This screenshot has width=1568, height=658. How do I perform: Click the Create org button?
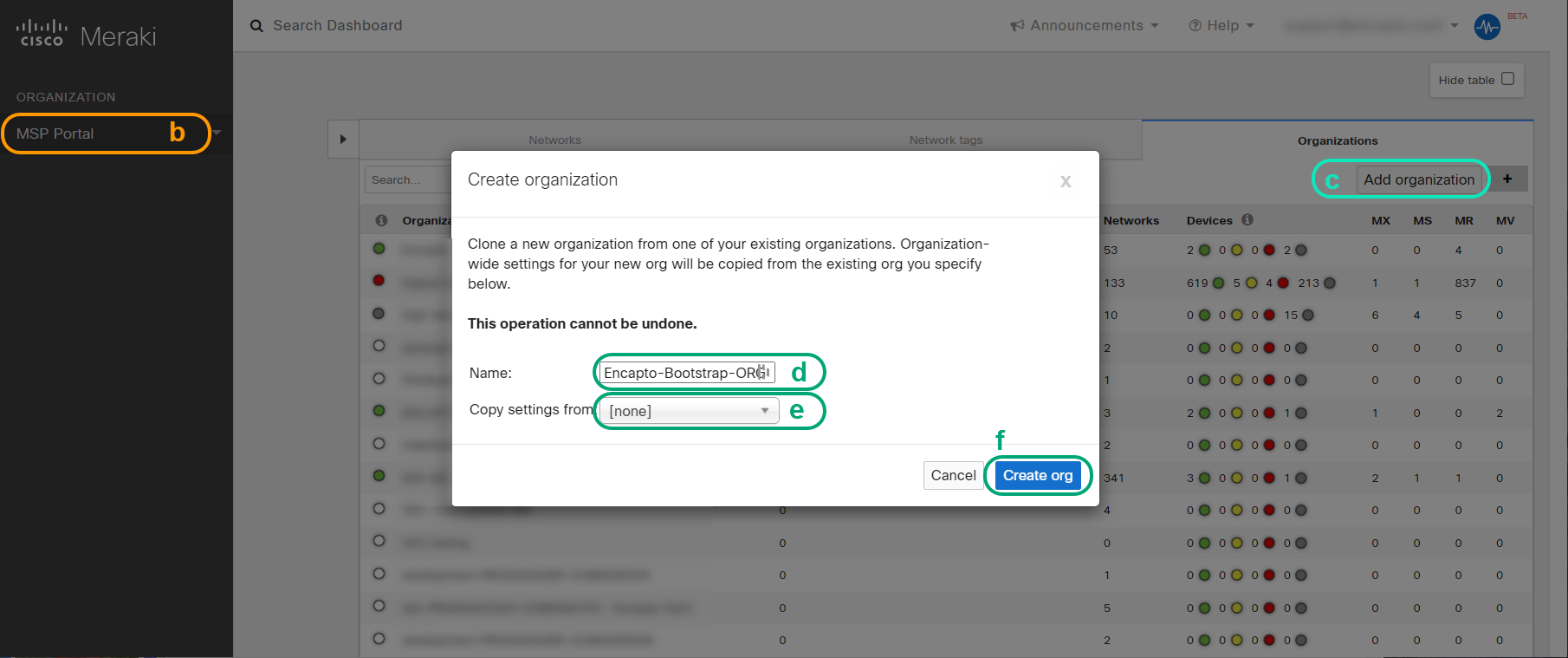pos(1038,475)
